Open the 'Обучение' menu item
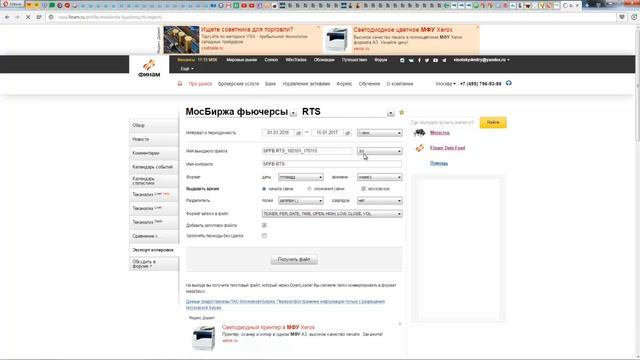The width and height of the screenshot is (640, 360). pyautogui.click(x=369, y=84)
